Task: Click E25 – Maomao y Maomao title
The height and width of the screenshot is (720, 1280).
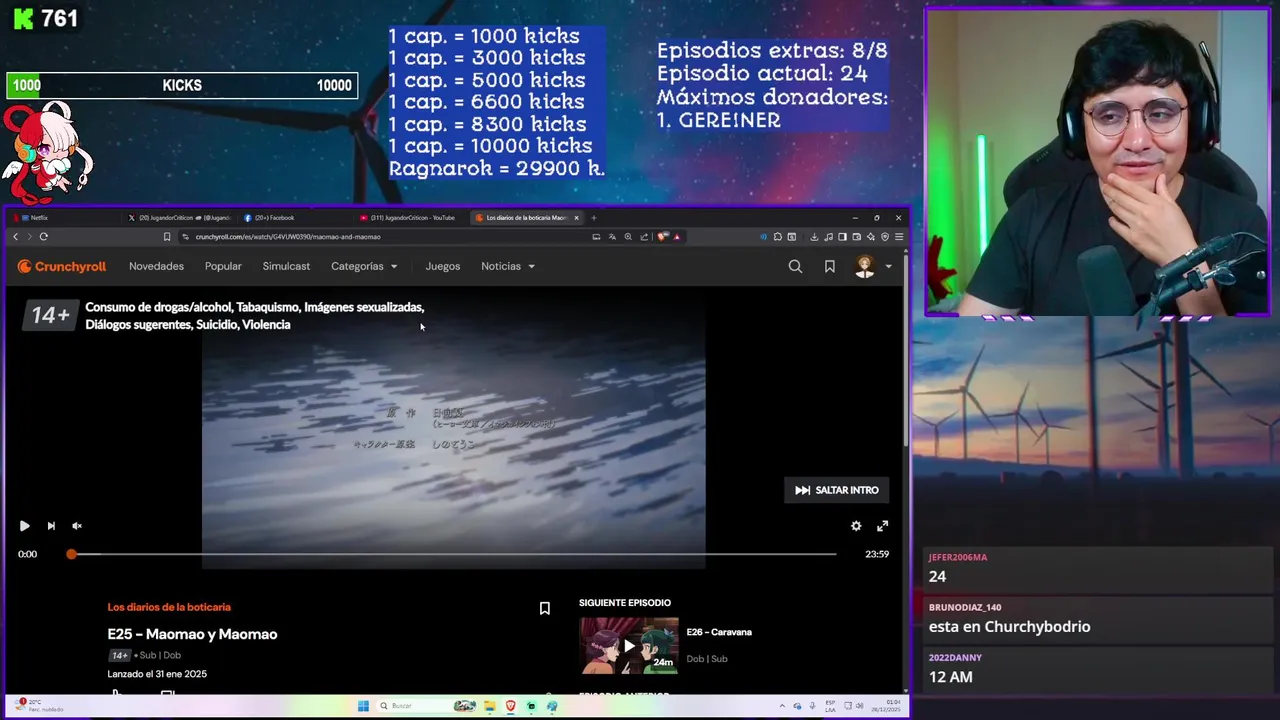Action: (192, 634)
